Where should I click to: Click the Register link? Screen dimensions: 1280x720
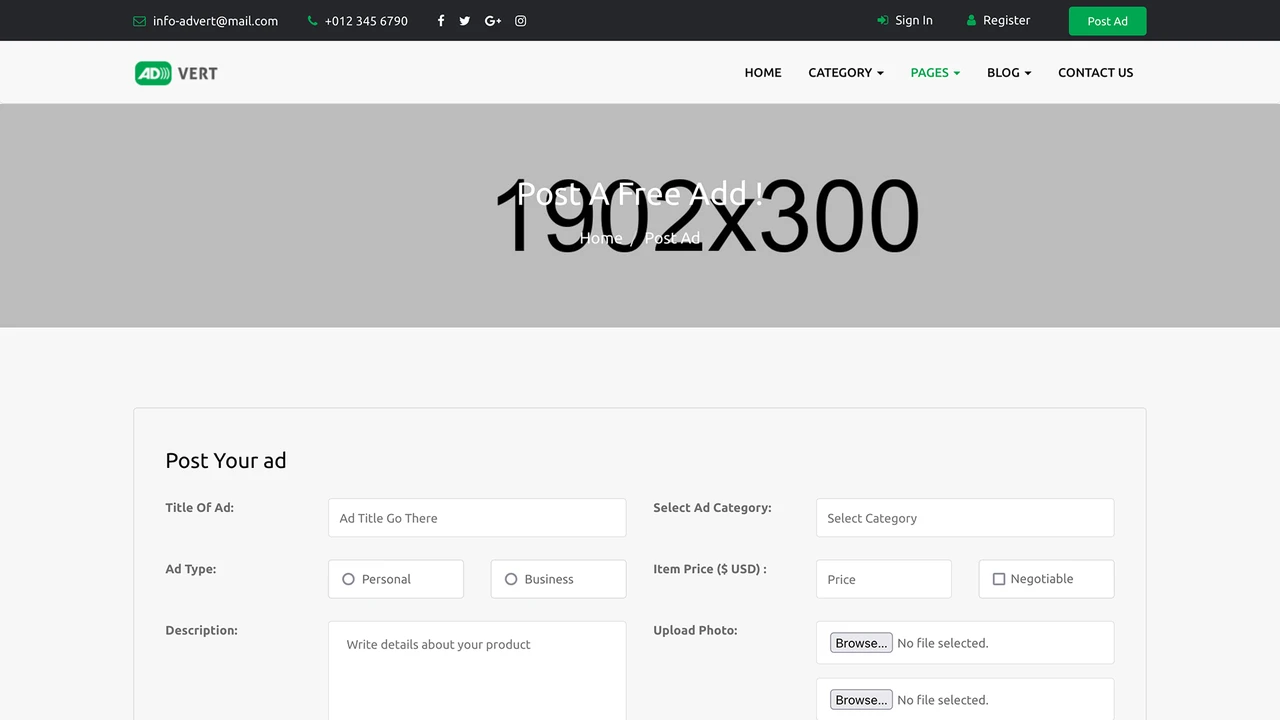[1006, 20]
